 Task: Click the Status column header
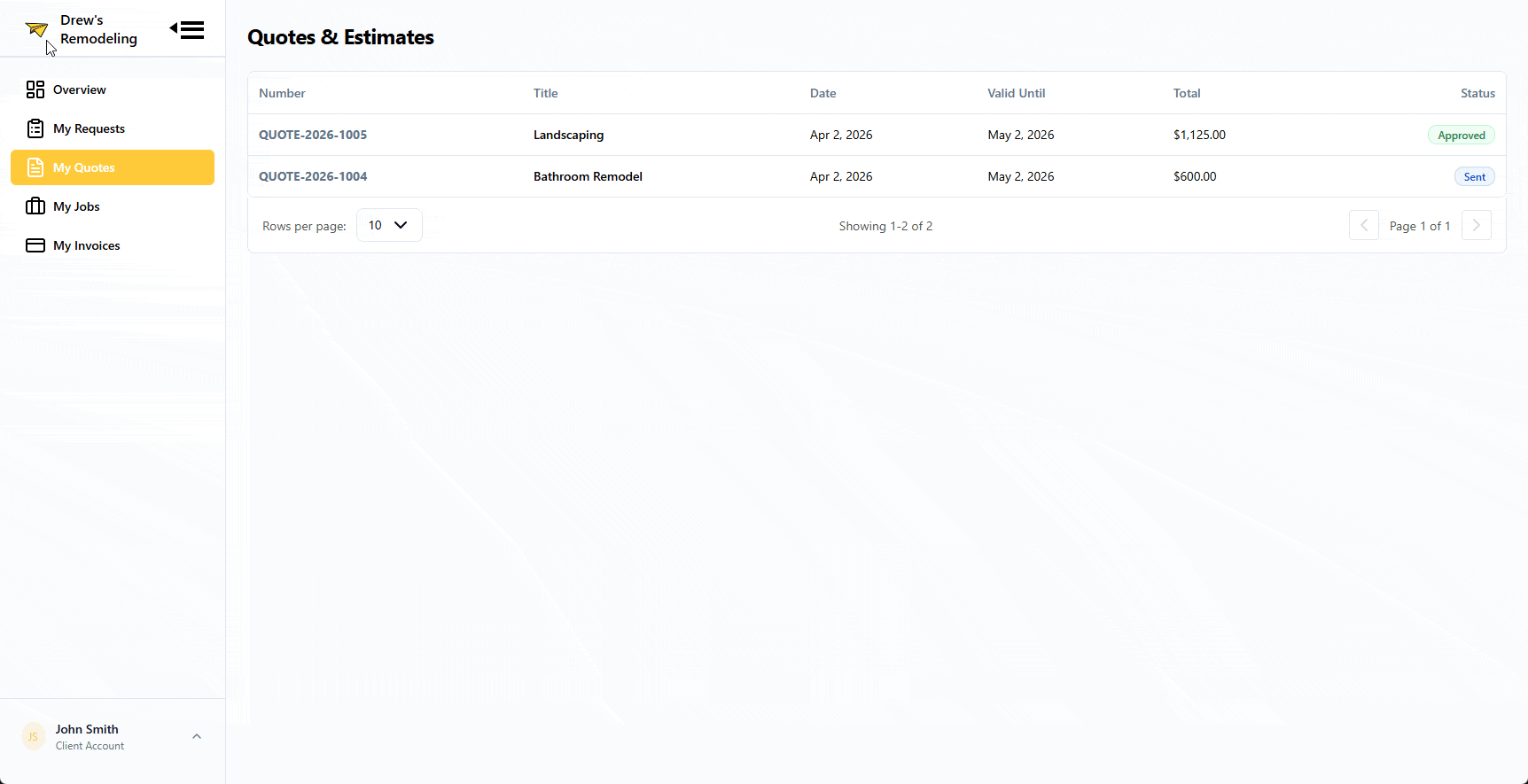[1477, 93]
